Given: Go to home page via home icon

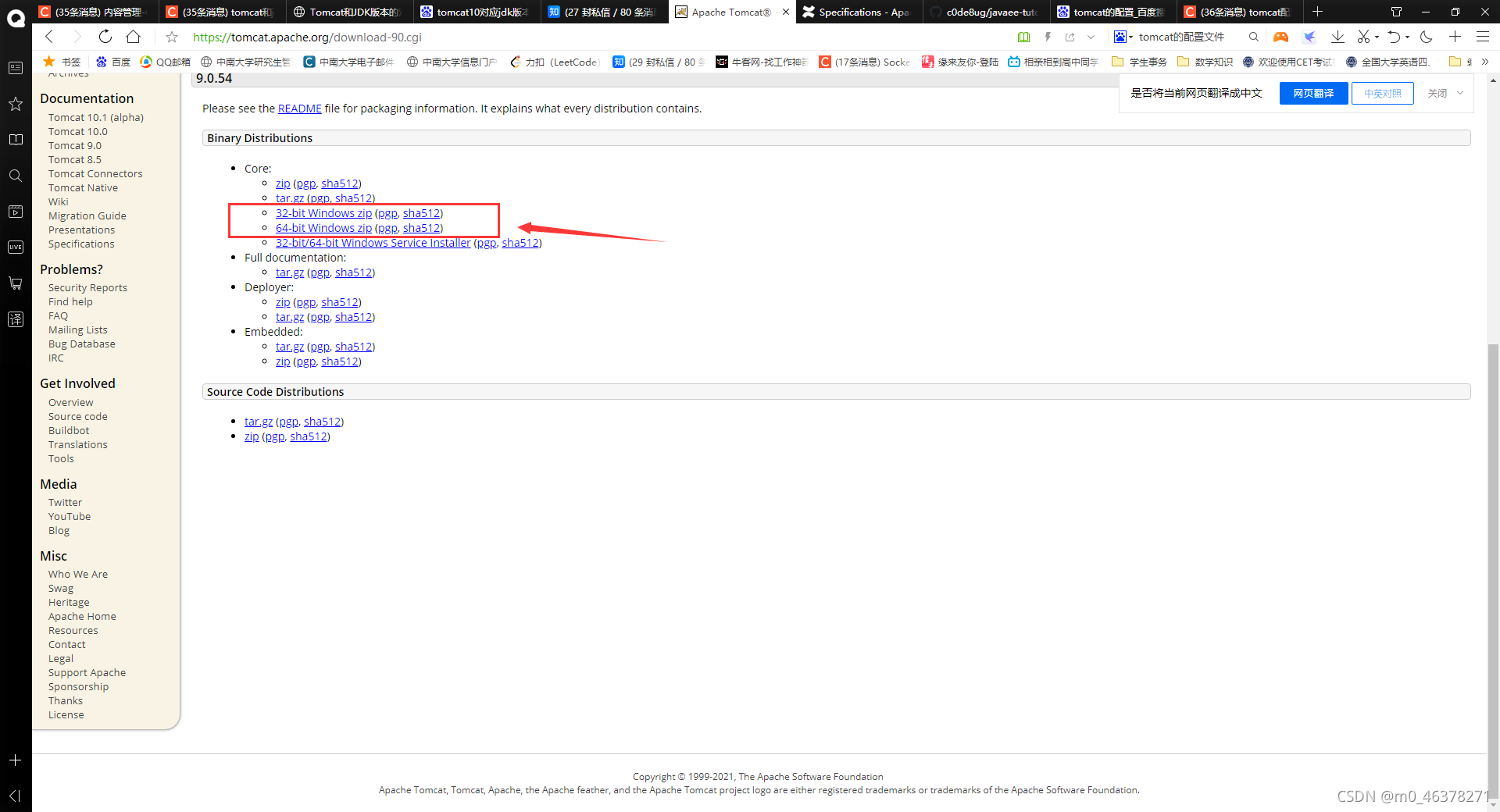Looking at the screenshot, I should [133, 37].
